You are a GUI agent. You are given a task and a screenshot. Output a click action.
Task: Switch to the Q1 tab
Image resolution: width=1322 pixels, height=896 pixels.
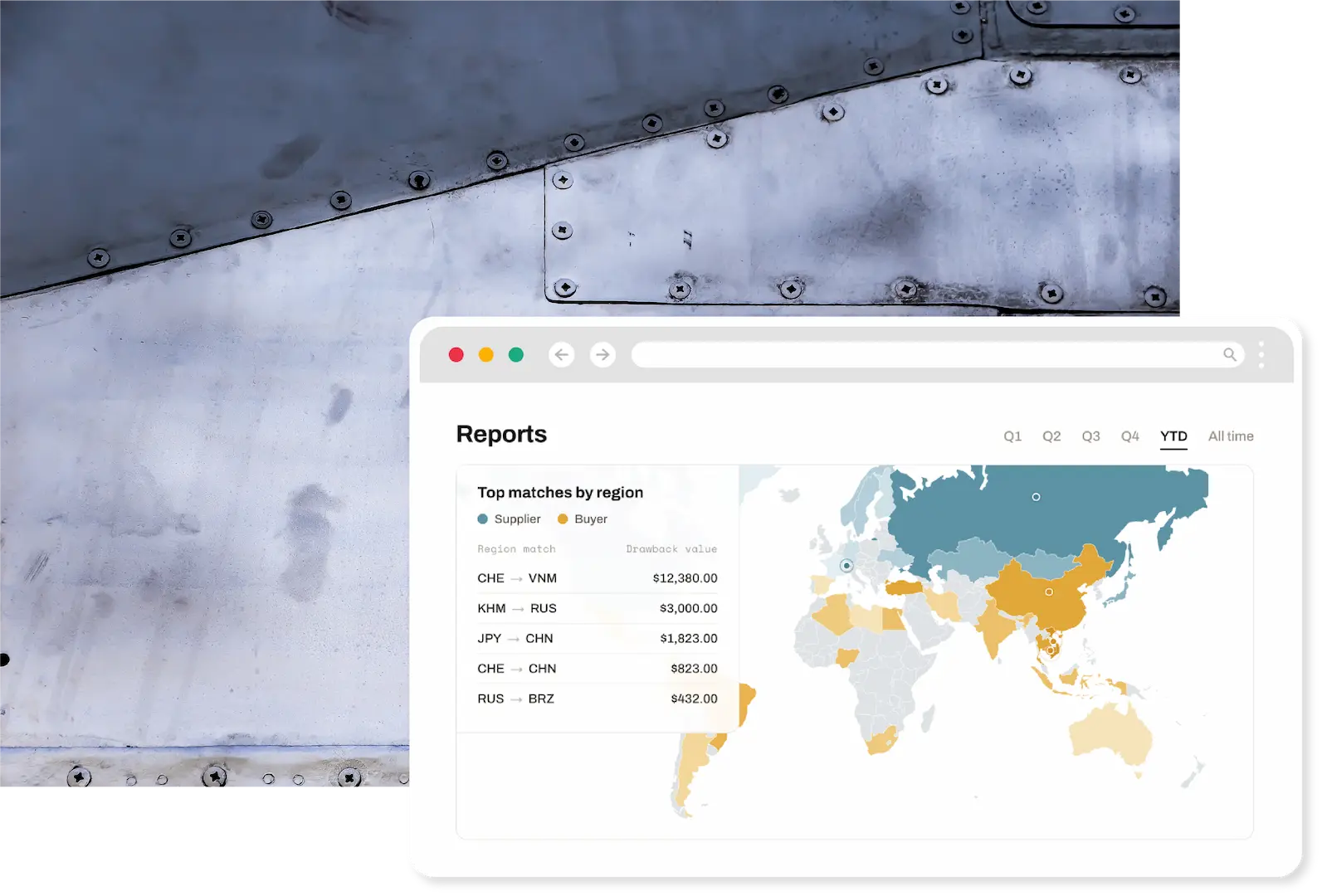tap(1012, 436)
